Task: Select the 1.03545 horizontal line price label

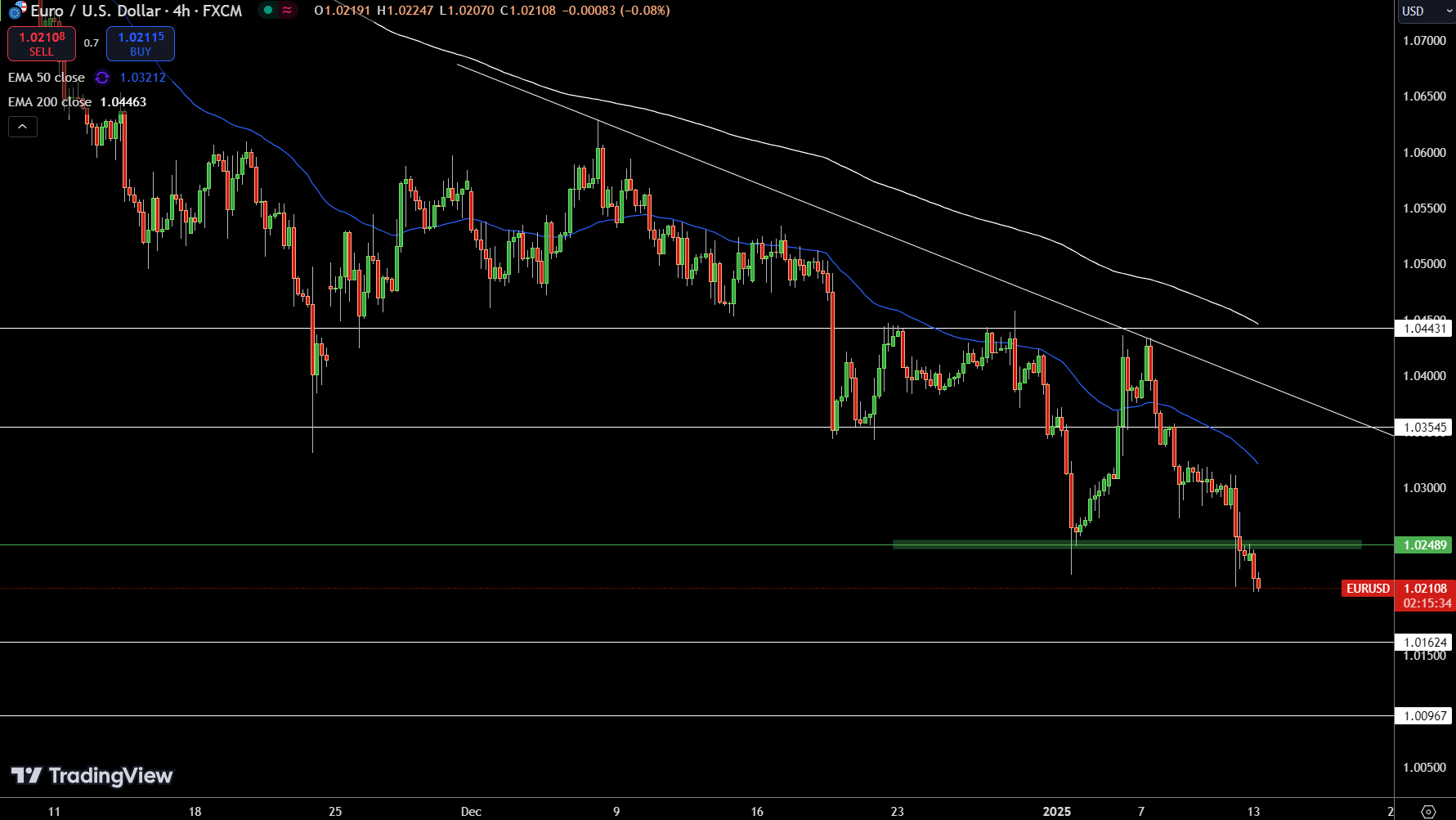Action: [1424, 428]
